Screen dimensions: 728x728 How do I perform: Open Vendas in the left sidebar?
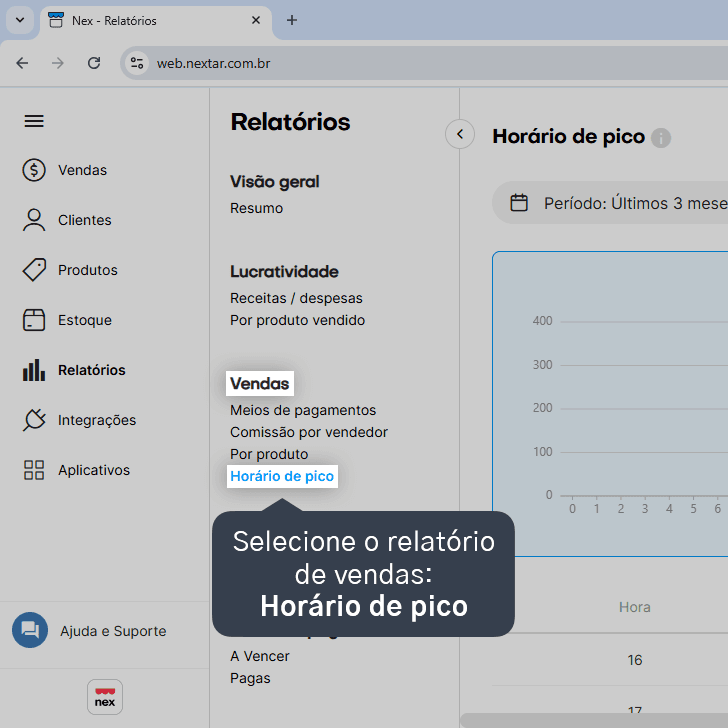pos(82,170)
